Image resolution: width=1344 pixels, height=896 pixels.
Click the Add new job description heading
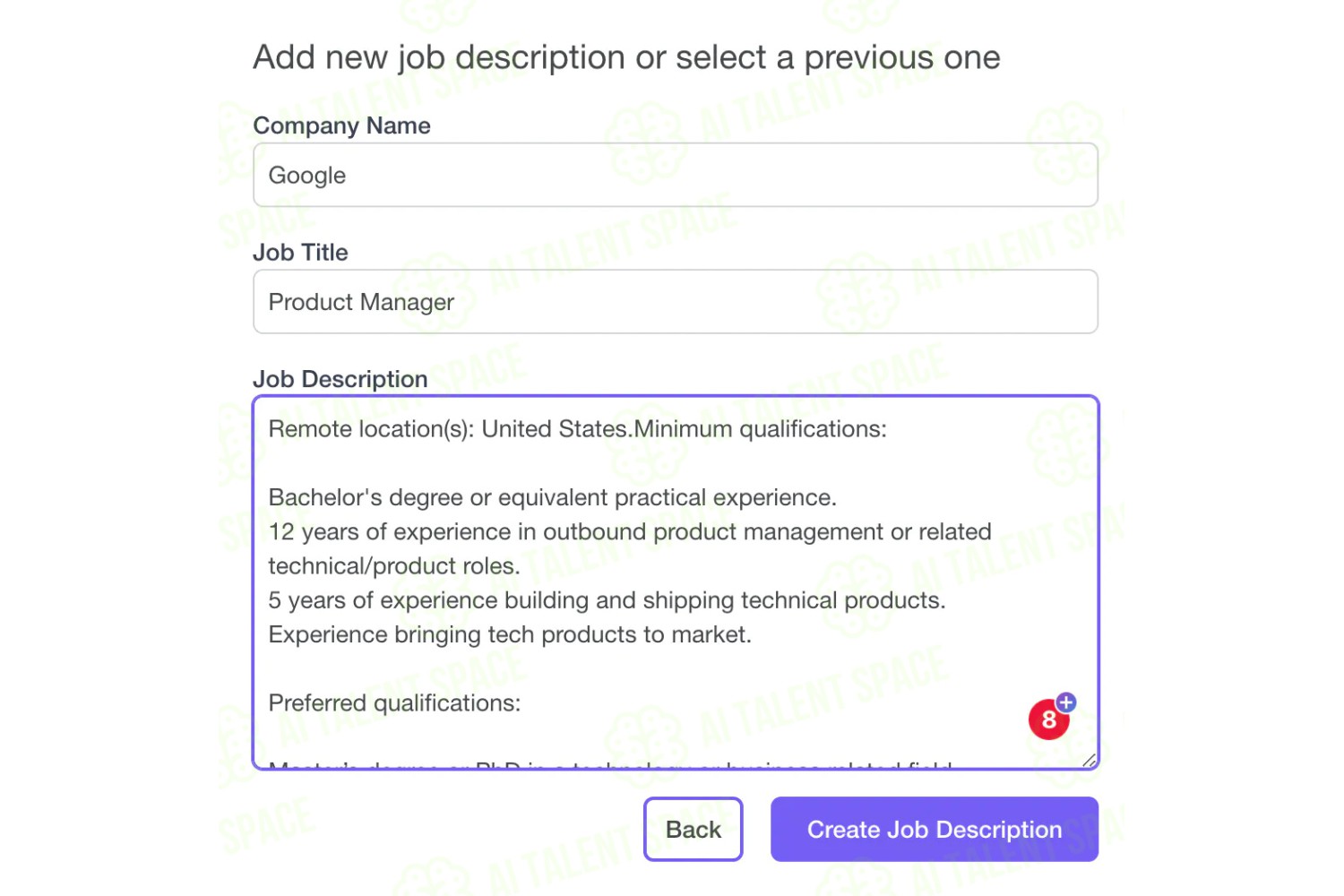pos(626,57)
